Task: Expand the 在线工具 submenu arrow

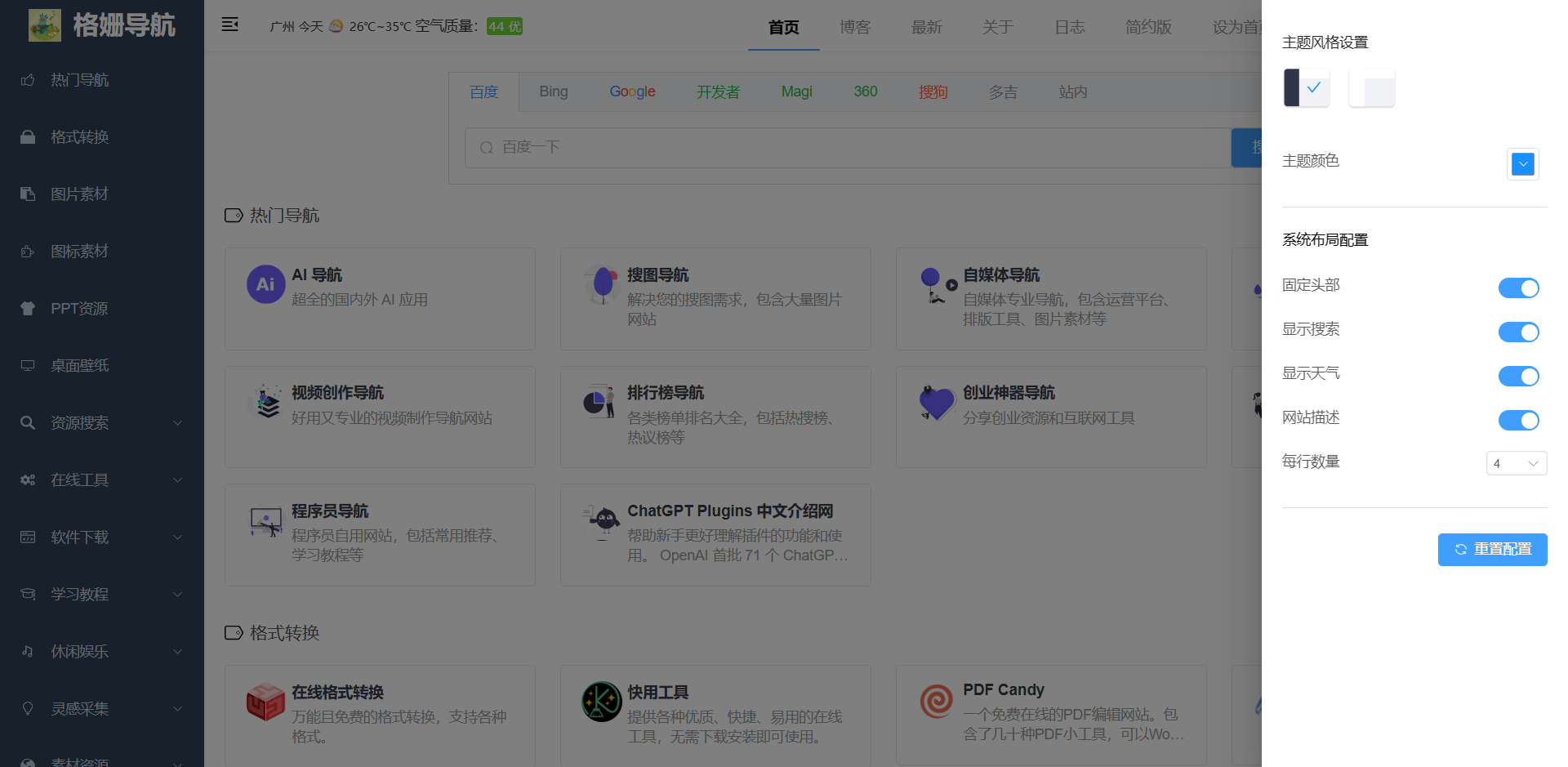Action: tap(177, 480)
